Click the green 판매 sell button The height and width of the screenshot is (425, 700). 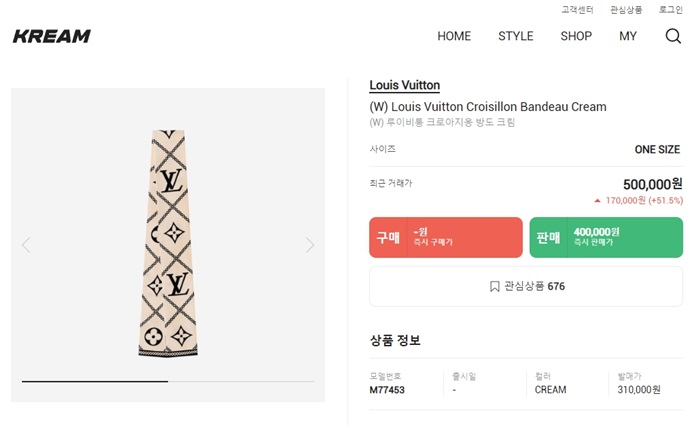606,238
